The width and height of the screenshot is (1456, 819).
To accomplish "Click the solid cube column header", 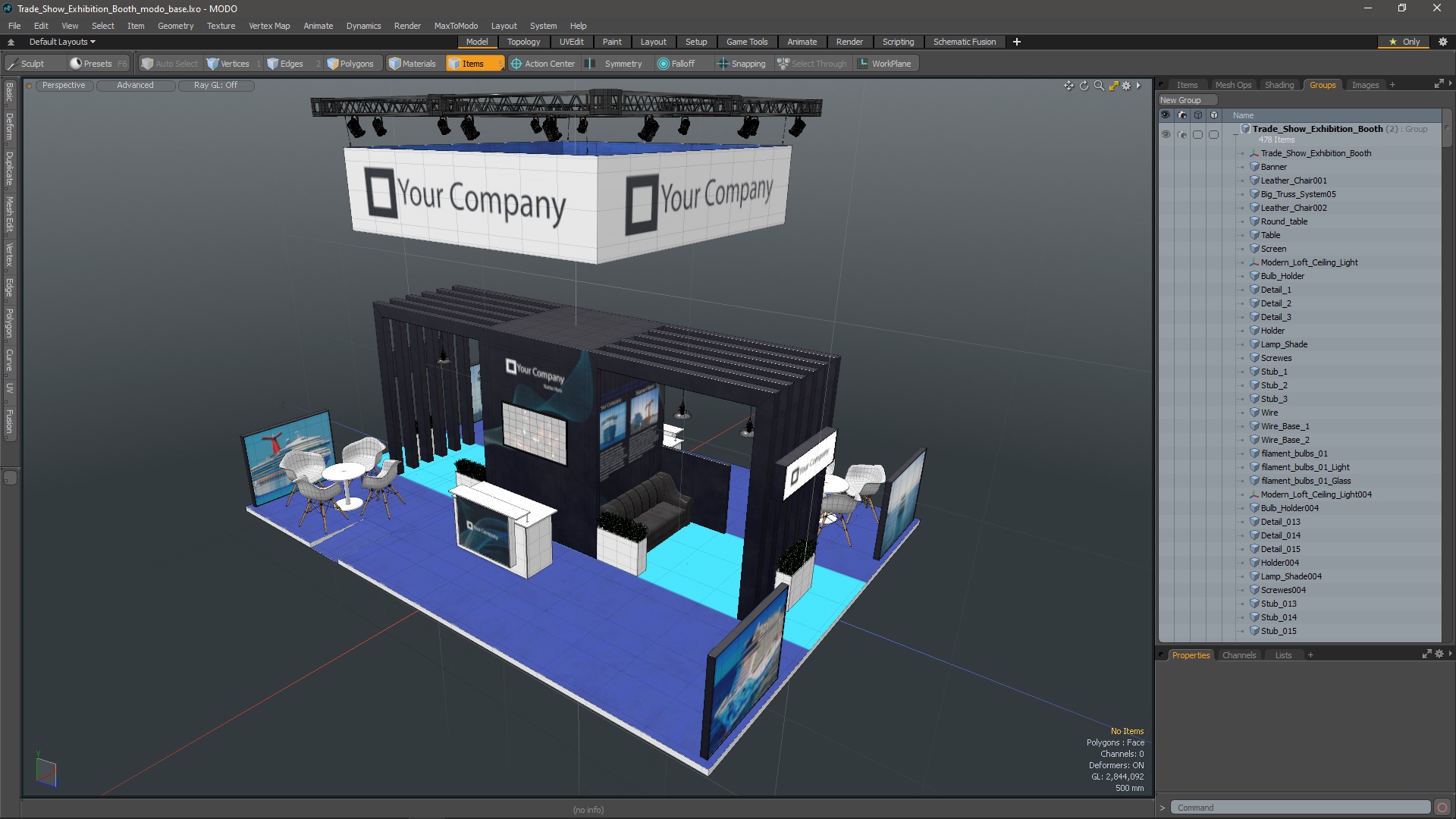I will click(1214, 115).
